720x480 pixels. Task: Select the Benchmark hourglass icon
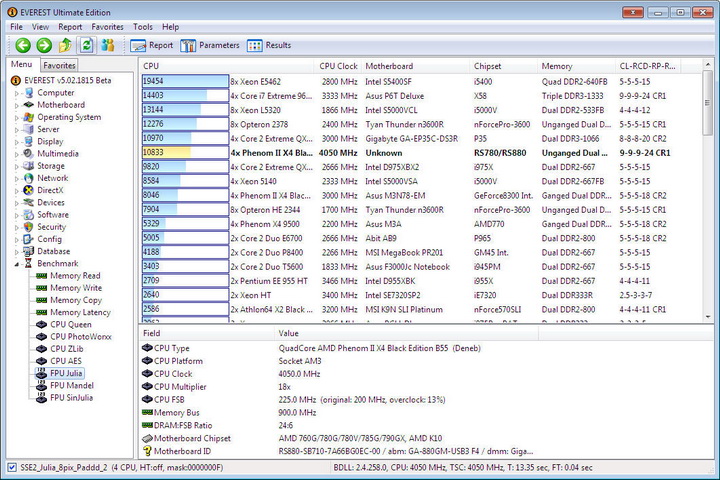[x=29, y=263]
